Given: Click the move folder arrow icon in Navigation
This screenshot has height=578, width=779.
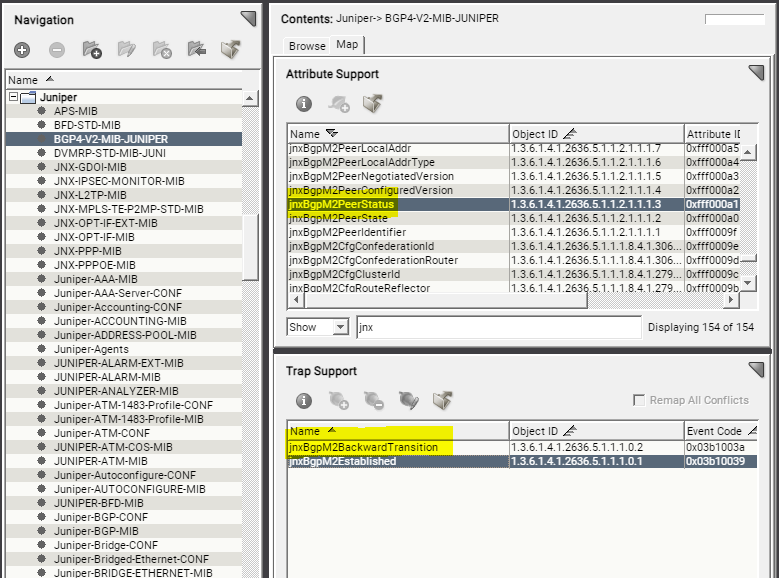Looking at the screenshot, I should click(197, 49).
